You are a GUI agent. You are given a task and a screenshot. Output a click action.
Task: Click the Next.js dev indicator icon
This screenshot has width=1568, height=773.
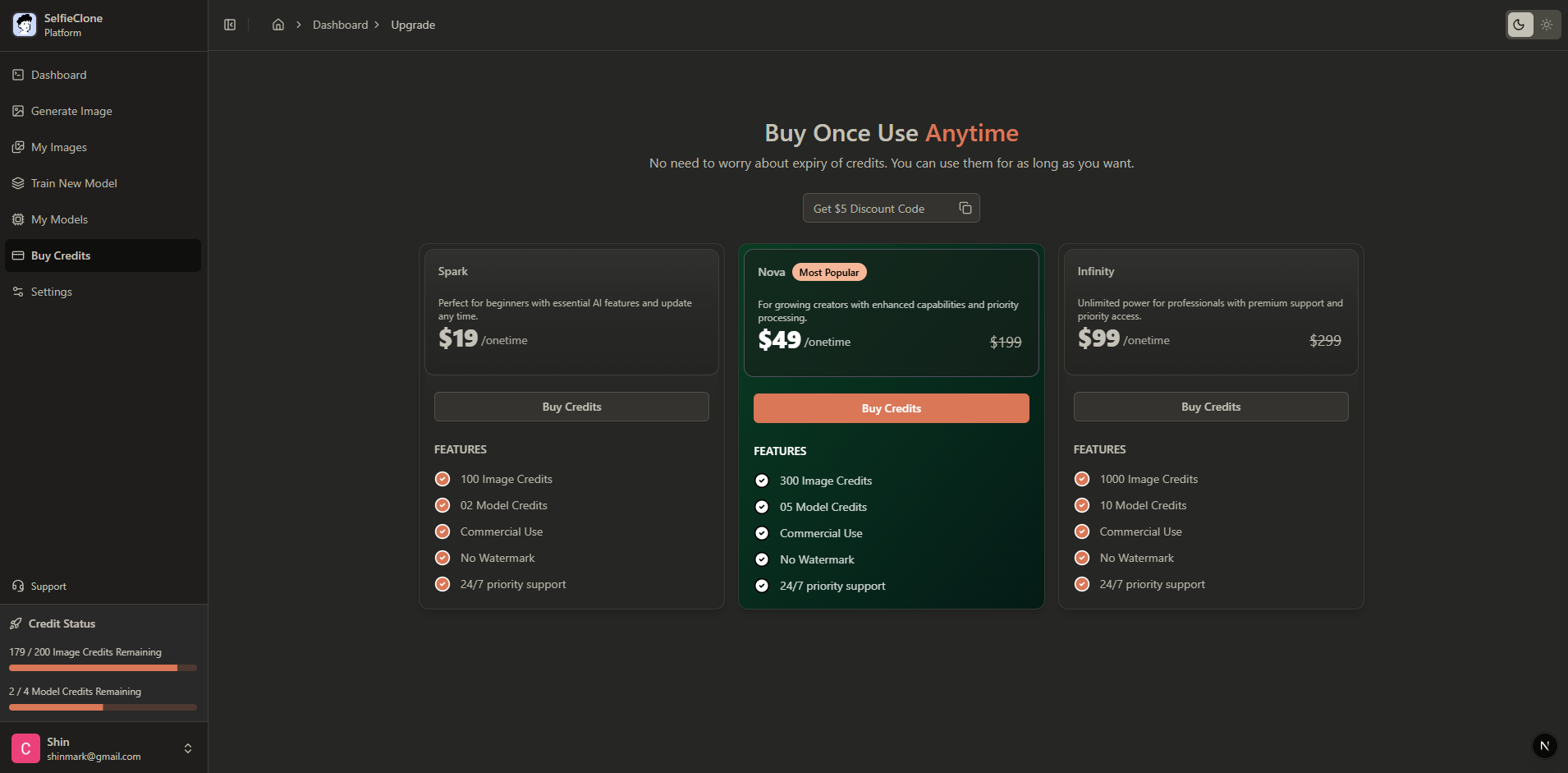[1544, 746]
